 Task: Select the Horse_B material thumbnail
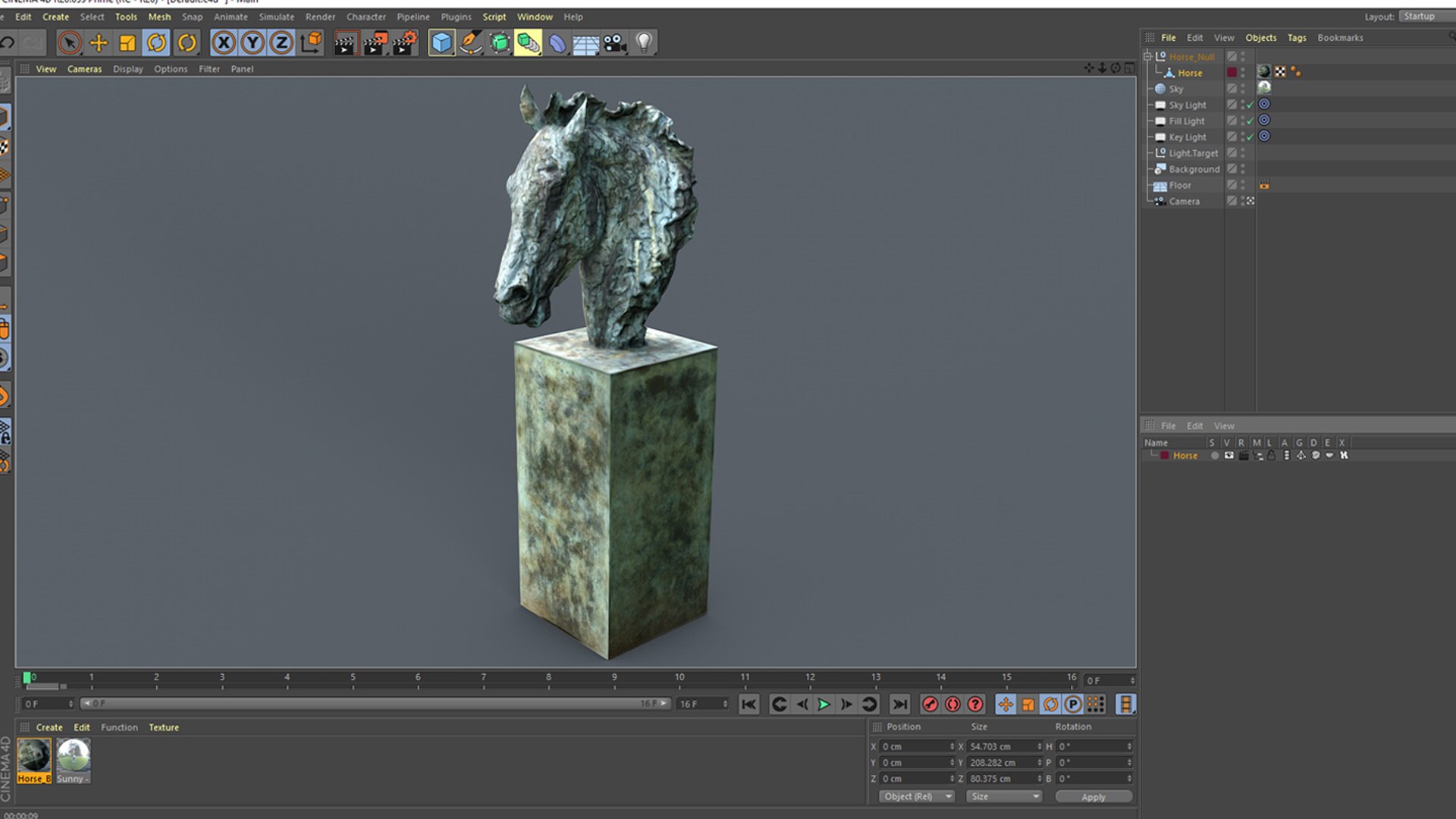pyautogui.click(x=34, y=761)
